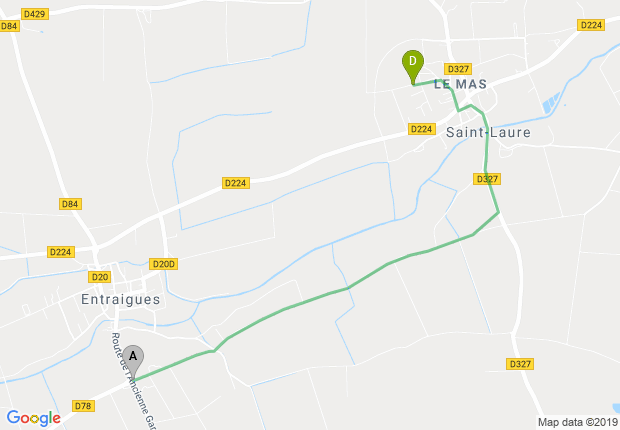Click the LE MAS place label
Viewport: 620px width, 430px height.
point(460,84)
